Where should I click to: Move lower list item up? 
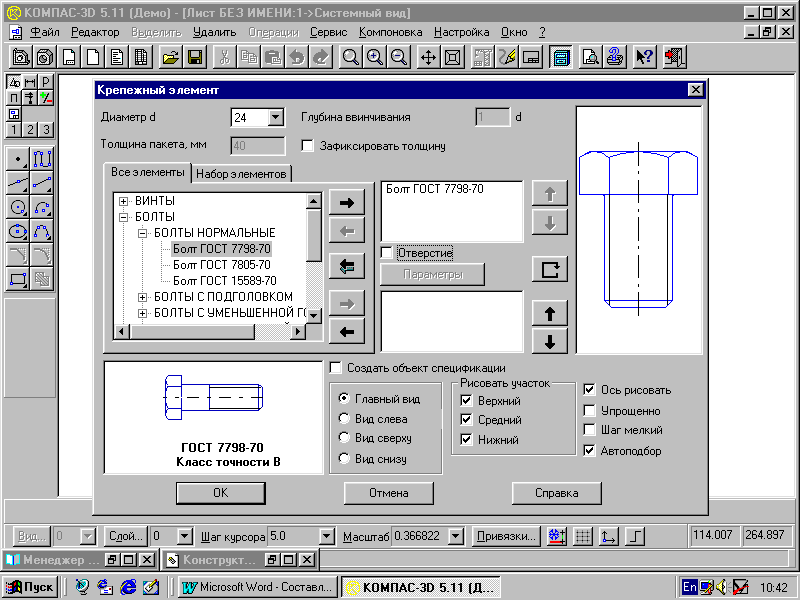549,313
